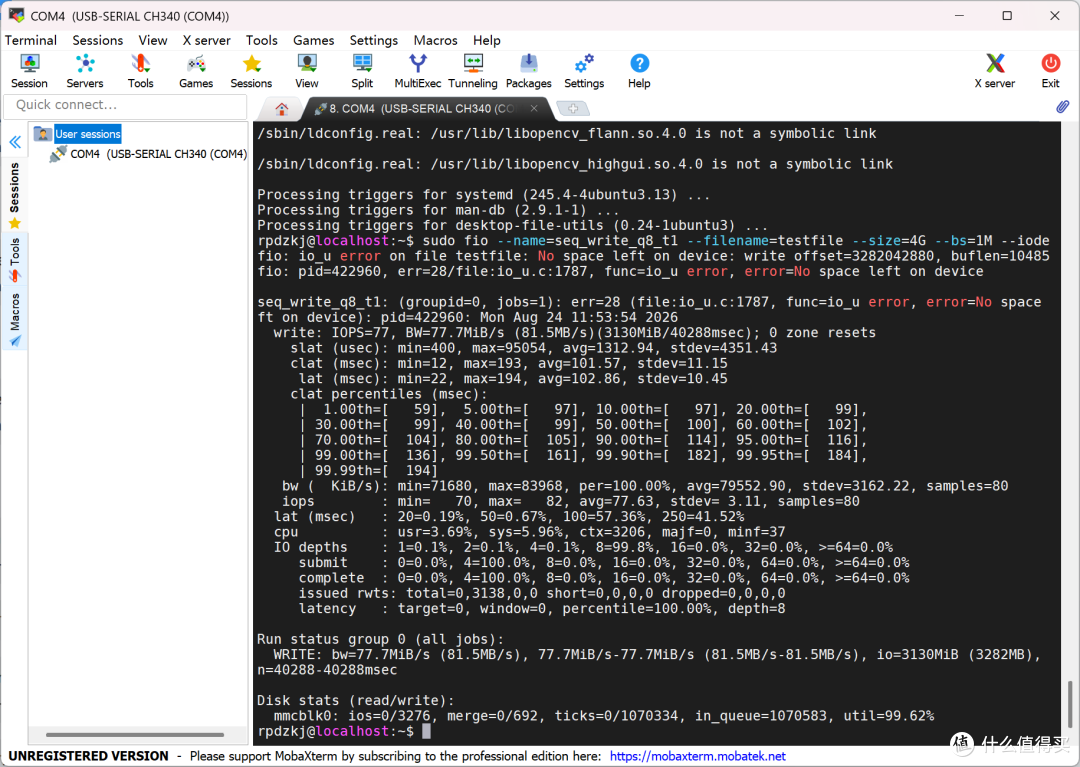
Task: Select the User sessions tree node
Action: 87,134
